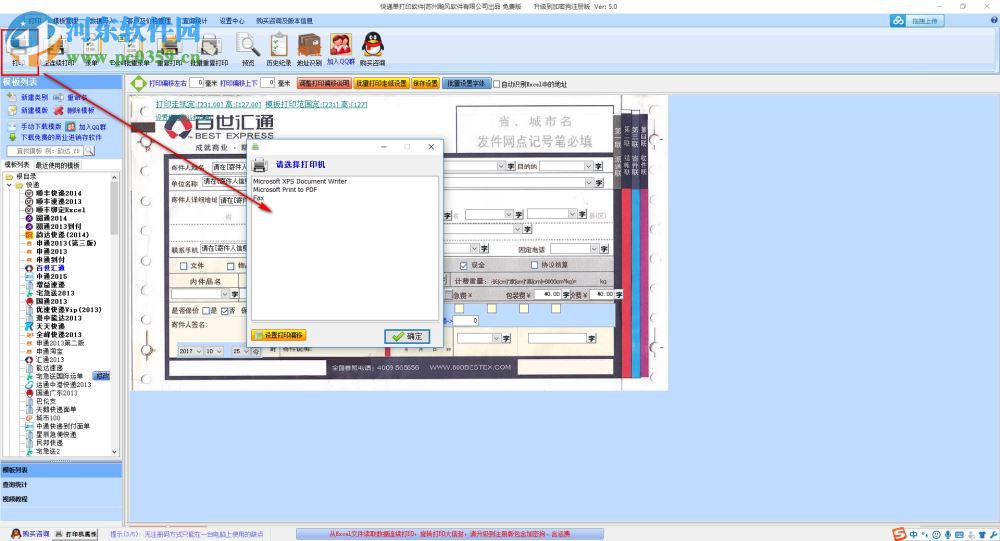Image resolution: width=1000 pixels, height=541 pixels.
Task: Select 韵达快递(2014) template in tree
Action: pyautogui.click(x=62, y=235)
